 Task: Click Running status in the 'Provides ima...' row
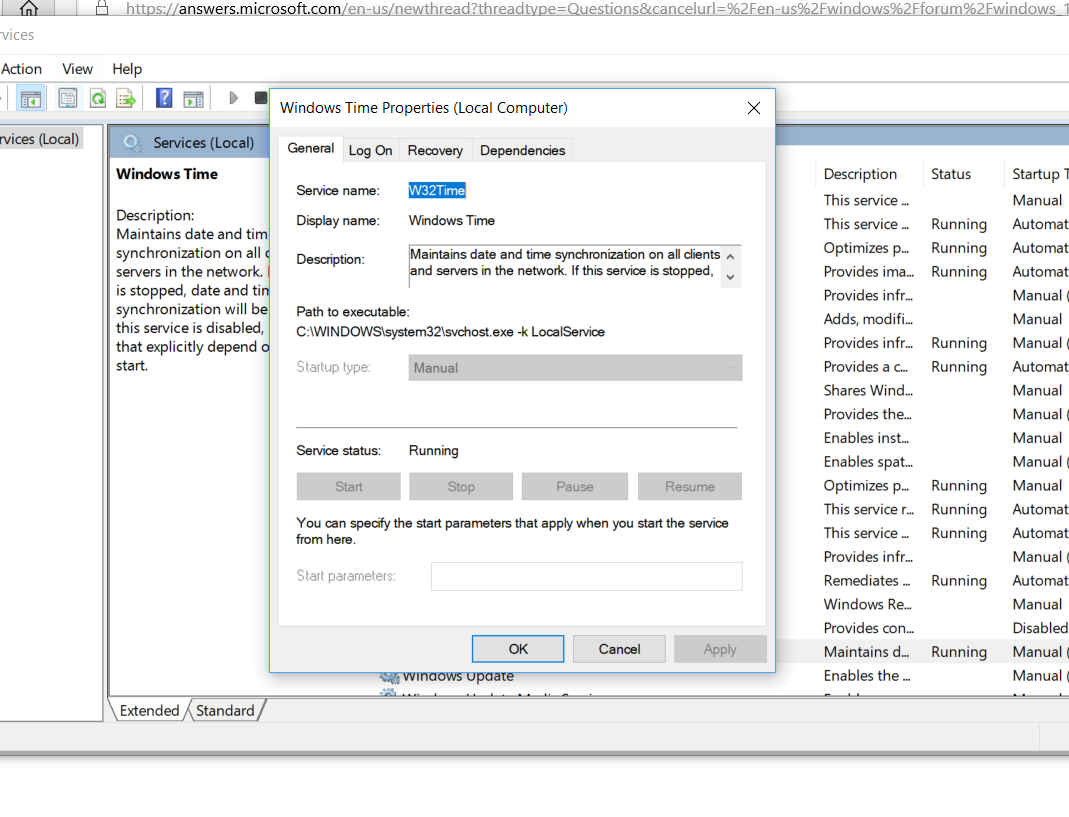tap(959, 272)
